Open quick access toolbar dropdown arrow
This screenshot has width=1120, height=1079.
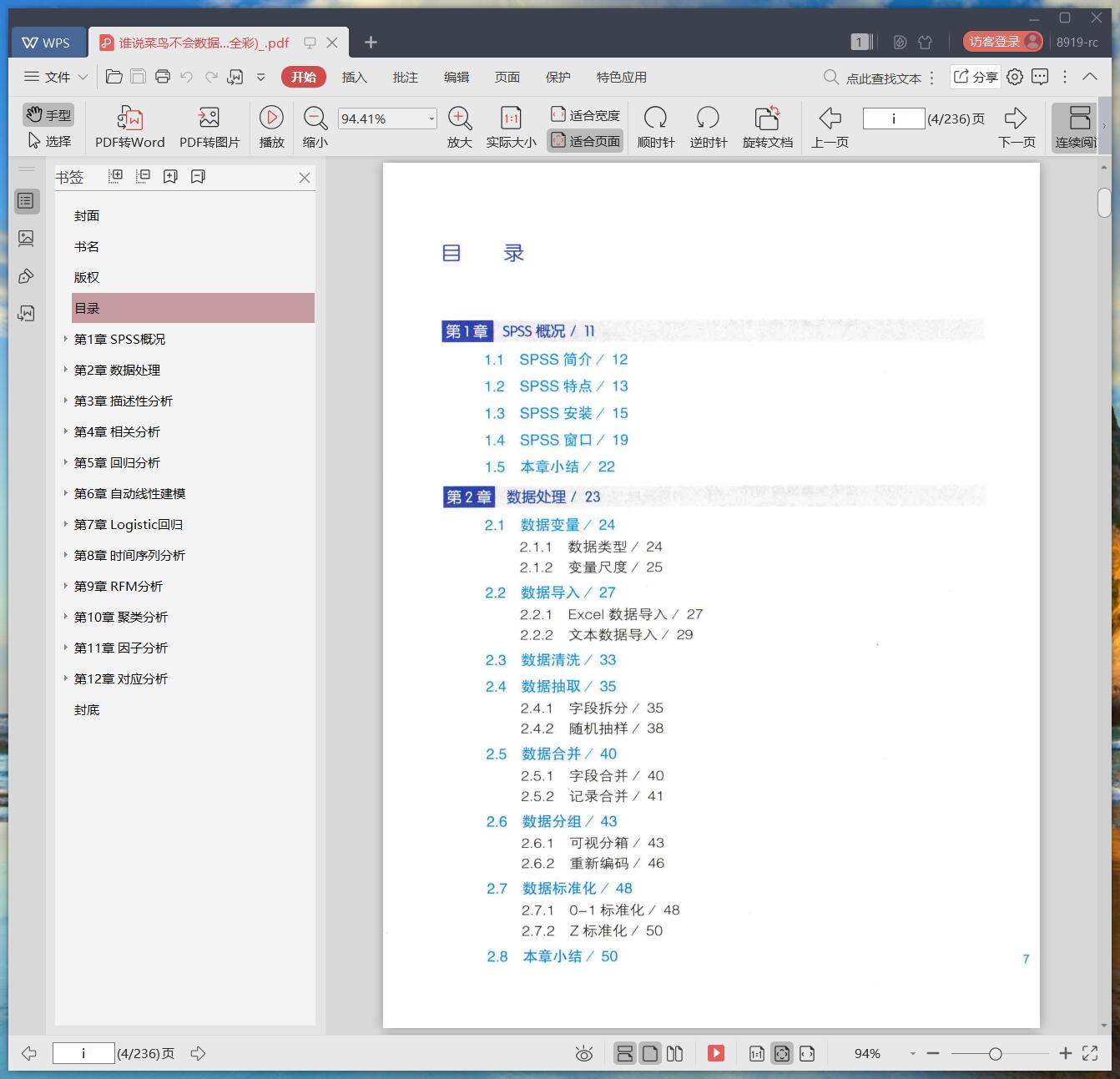click(x=260, y=77)
